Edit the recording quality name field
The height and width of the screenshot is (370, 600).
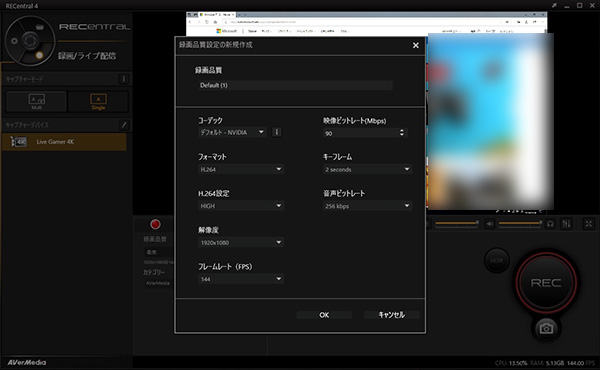coord(295,85)
